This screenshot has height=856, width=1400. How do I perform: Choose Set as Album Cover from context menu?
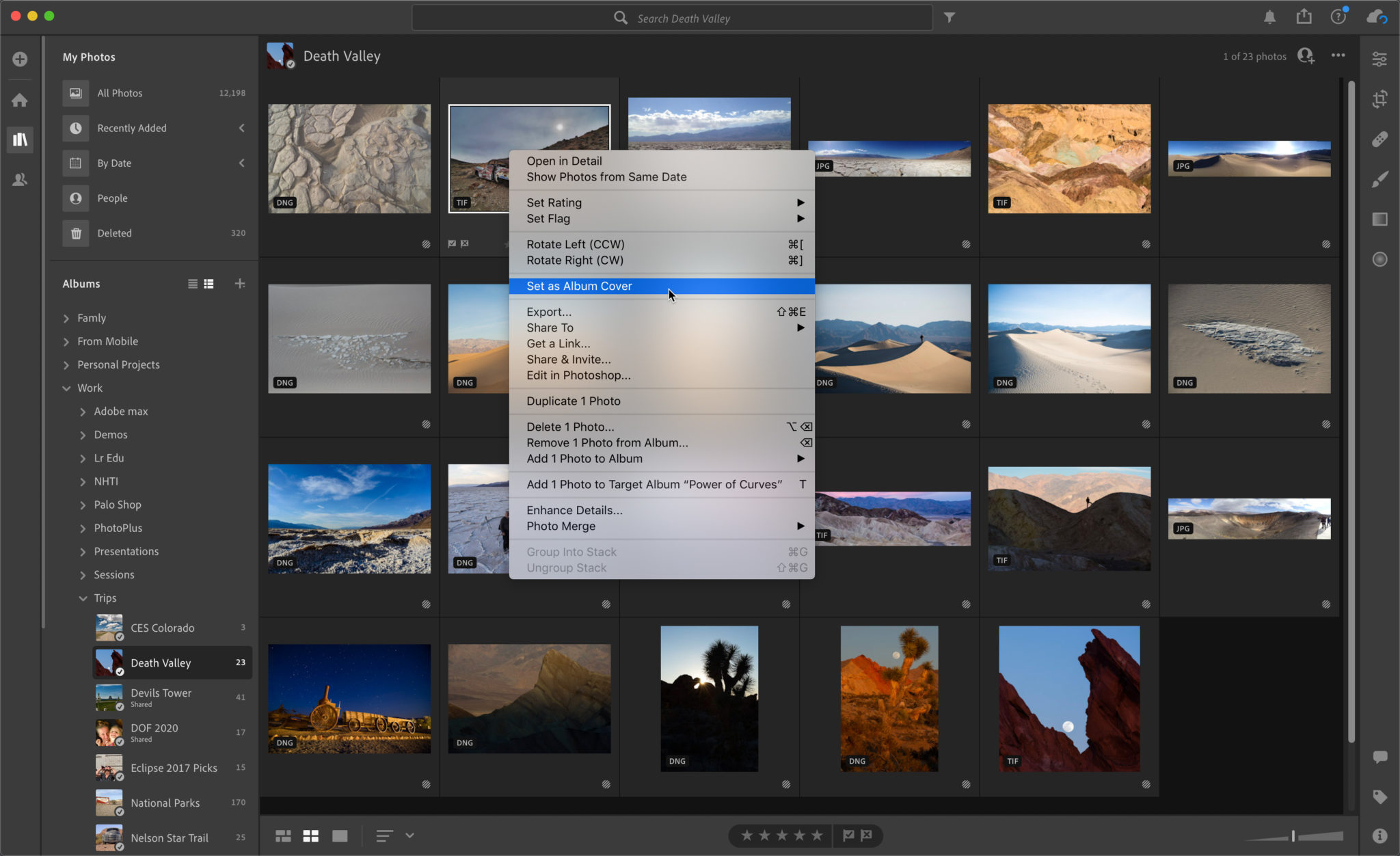coord(578,286)
